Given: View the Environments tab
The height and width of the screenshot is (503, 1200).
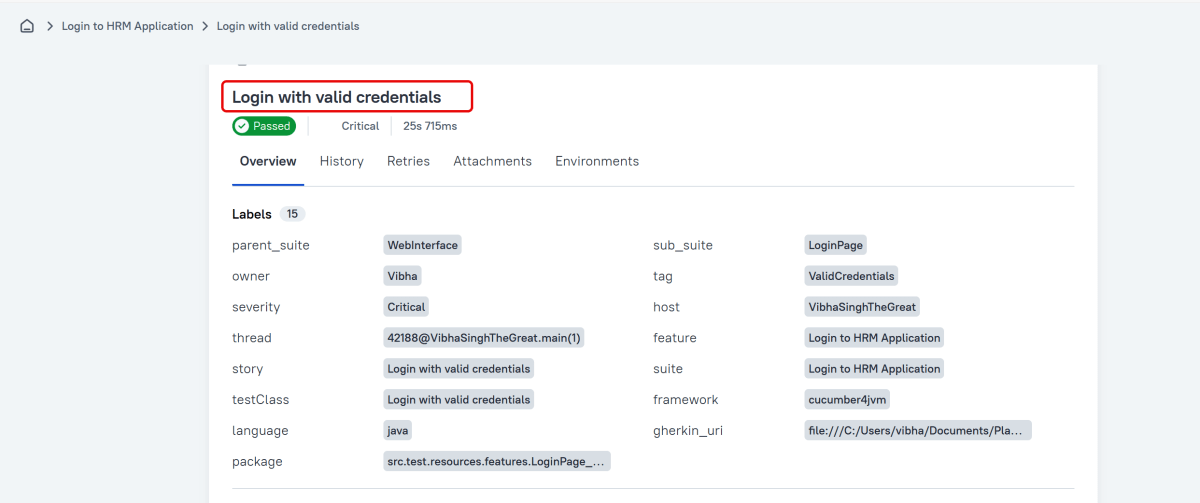Looking at the screenshot, I should (597, 161).
